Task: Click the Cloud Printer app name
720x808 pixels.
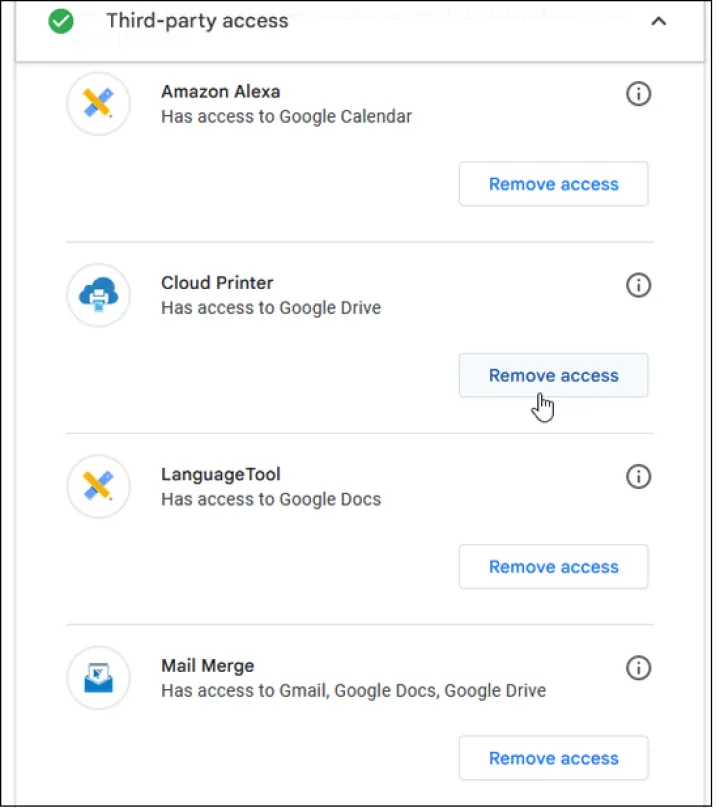Action: click(217, 283)
